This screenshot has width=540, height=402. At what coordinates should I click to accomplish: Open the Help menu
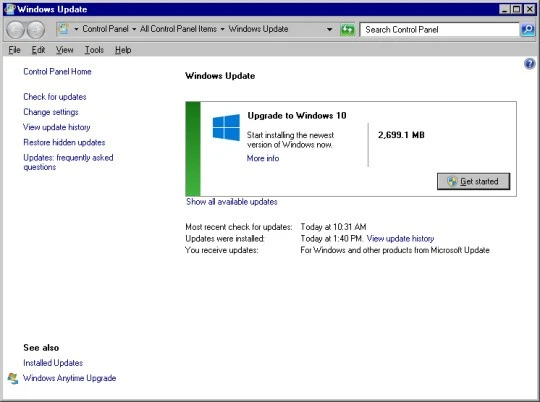tap(123, 50)
